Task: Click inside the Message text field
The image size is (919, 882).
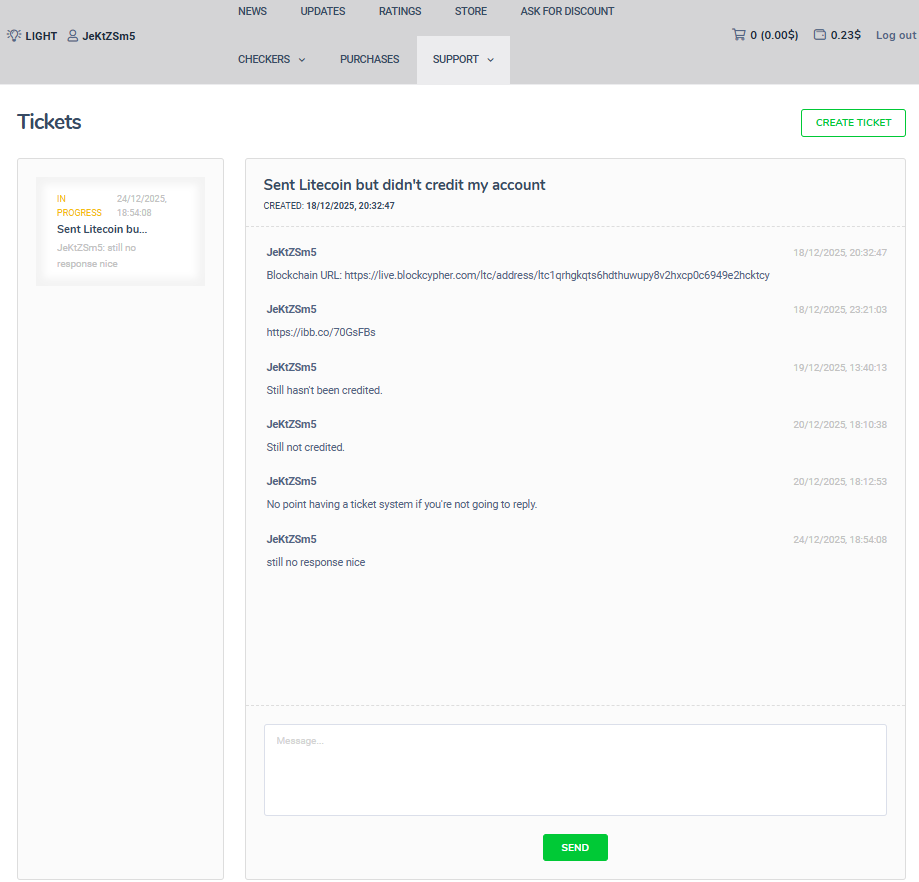Action: (x=575, y=769)
